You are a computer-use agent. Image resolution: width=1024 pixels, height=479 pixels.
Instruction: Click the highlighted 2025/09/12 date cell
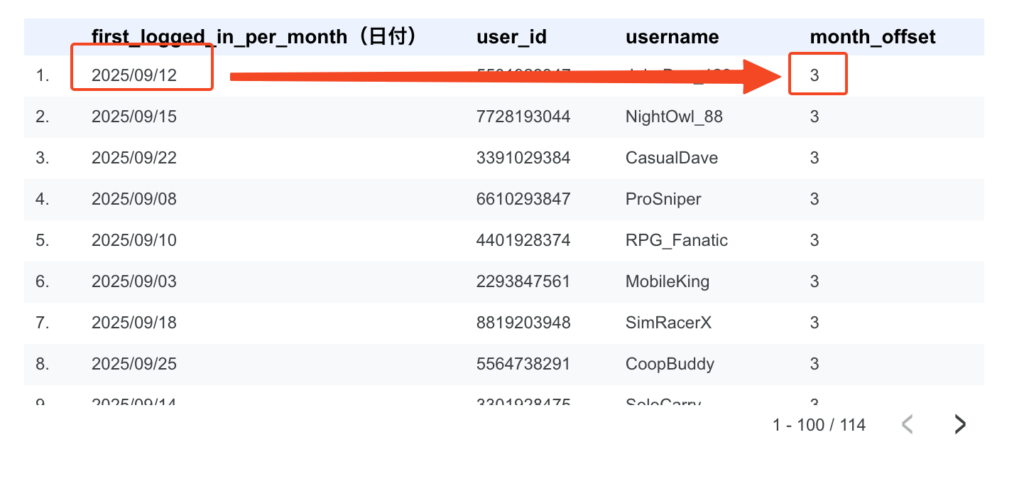point(134,76)
